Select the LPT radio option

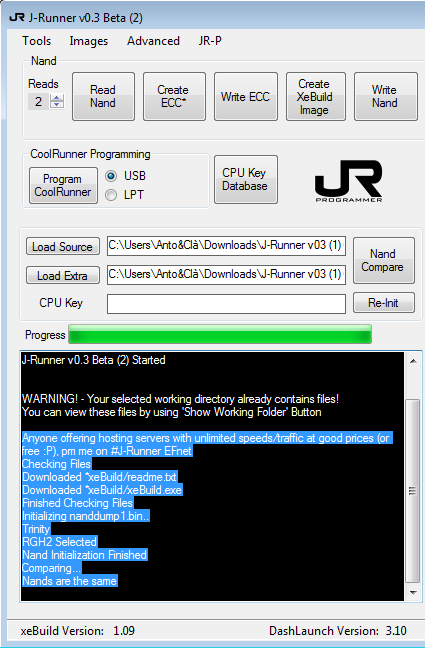point(111,195)
